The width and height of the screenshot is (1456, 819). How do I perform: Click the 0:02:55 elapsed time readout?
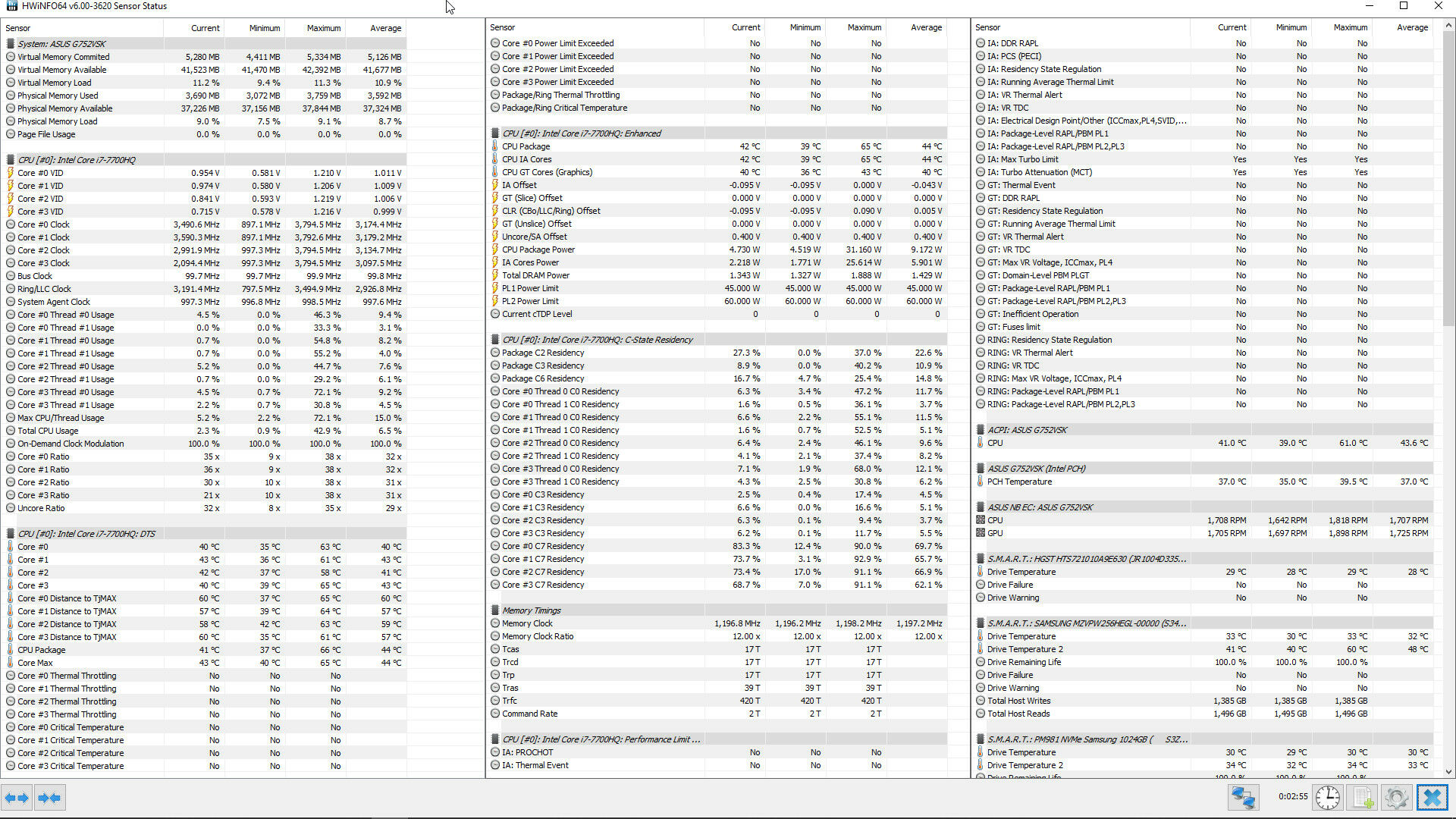click(1293, 797)
